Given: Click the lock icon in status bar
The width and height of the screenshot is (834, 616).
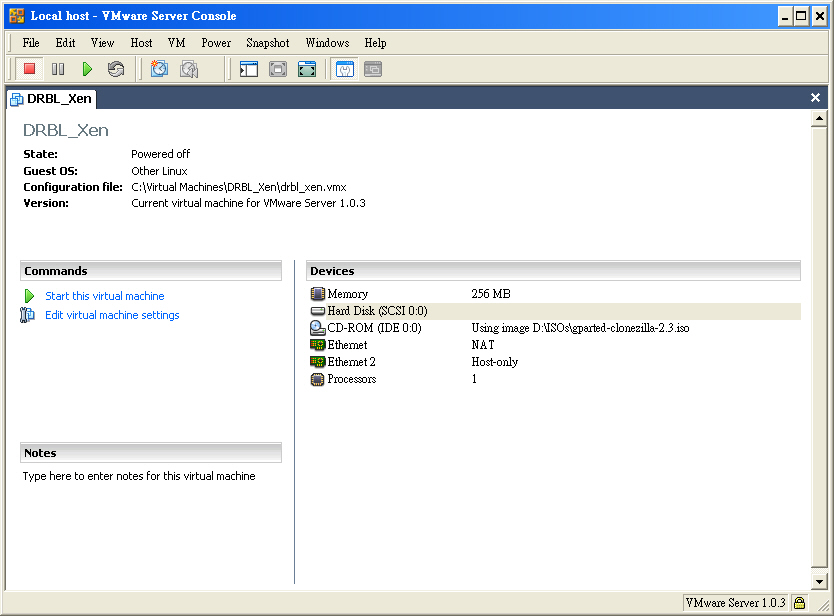Looking at the screenshot, I should pyautogui.click(x=799, y=603).
